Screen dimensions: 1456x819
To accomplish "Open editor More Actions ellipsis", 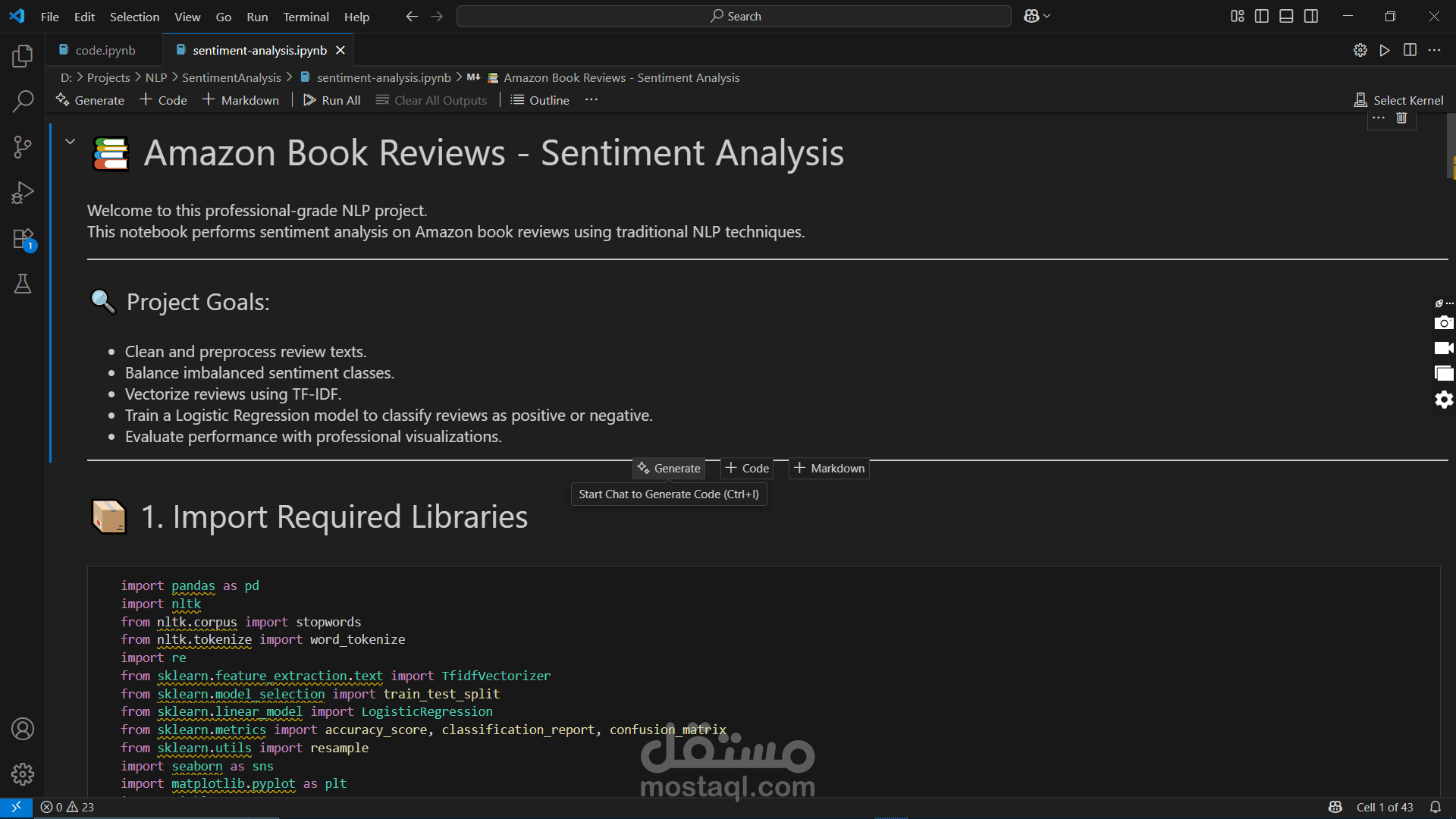I will [1434, 50].
